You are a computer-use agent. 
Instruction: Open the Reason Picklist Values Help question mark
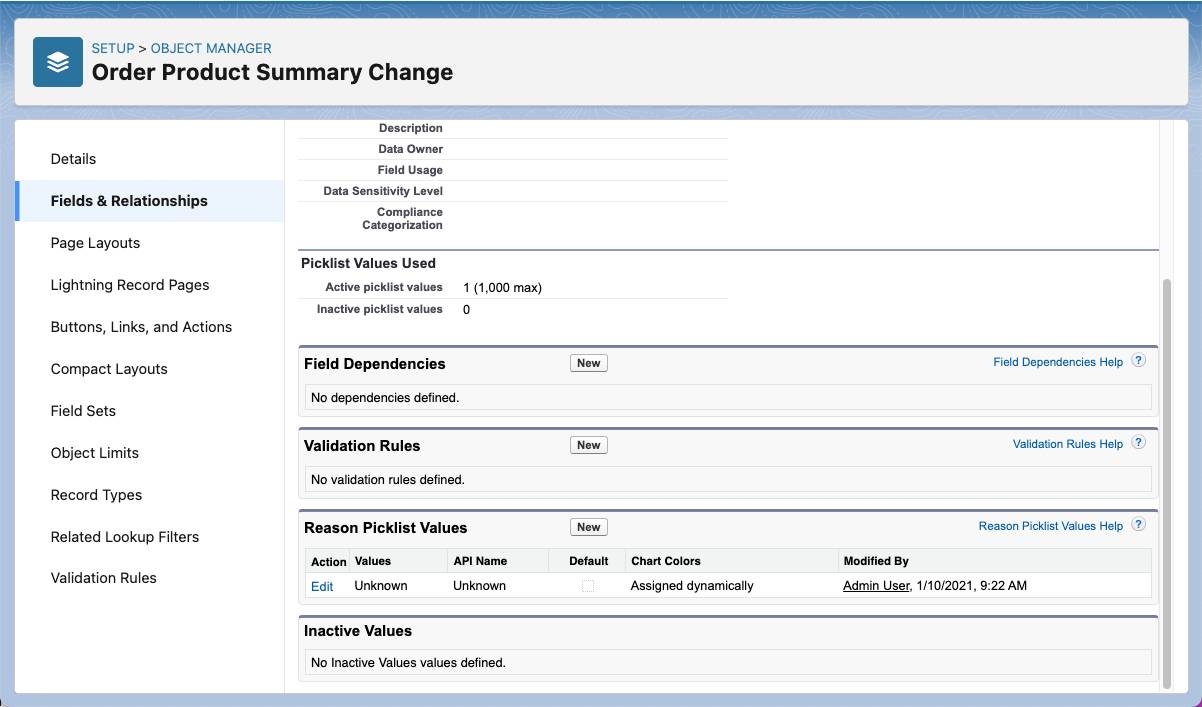(1138, 524)
